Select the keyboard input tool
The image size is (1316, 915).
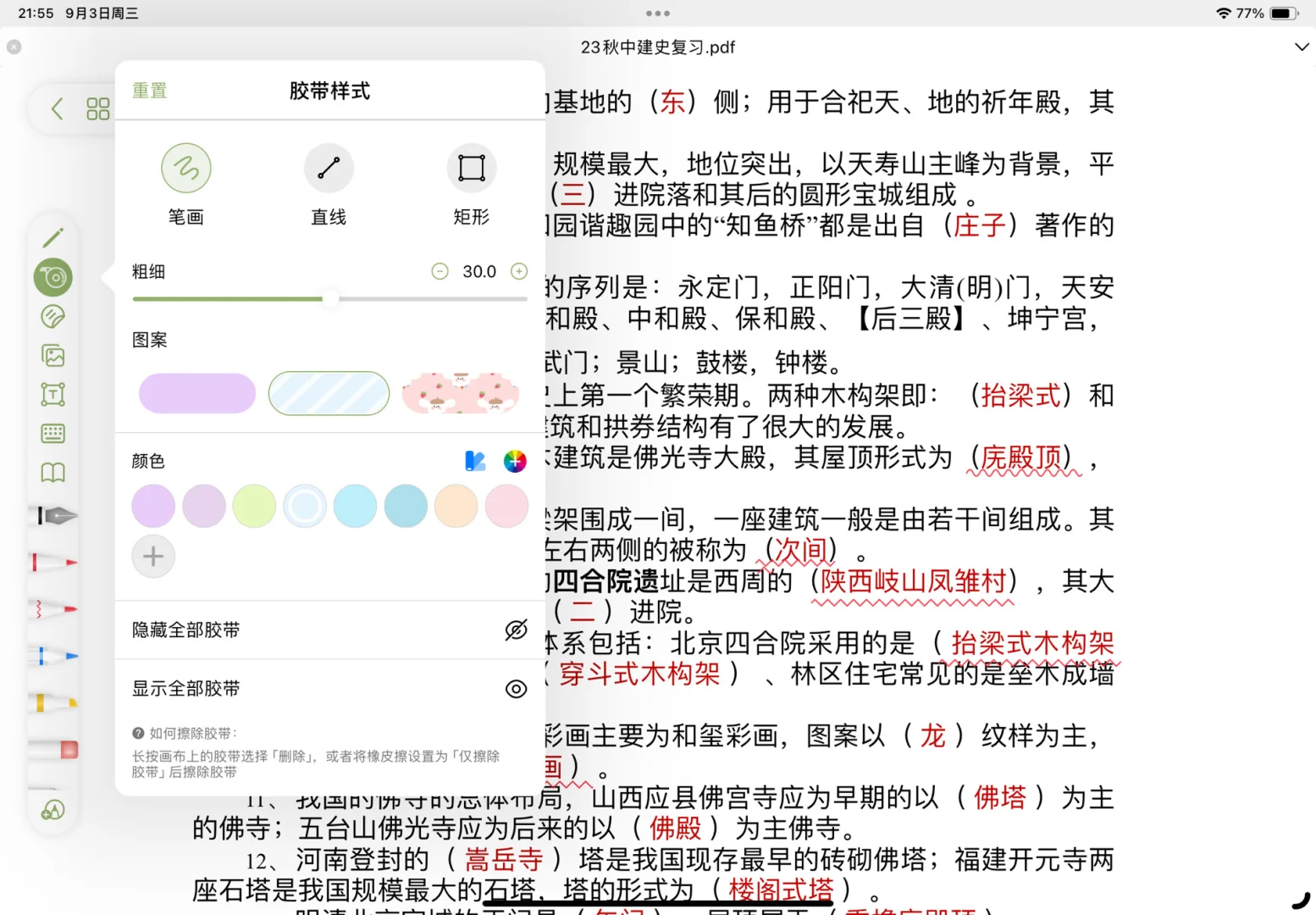pos(53,433)
